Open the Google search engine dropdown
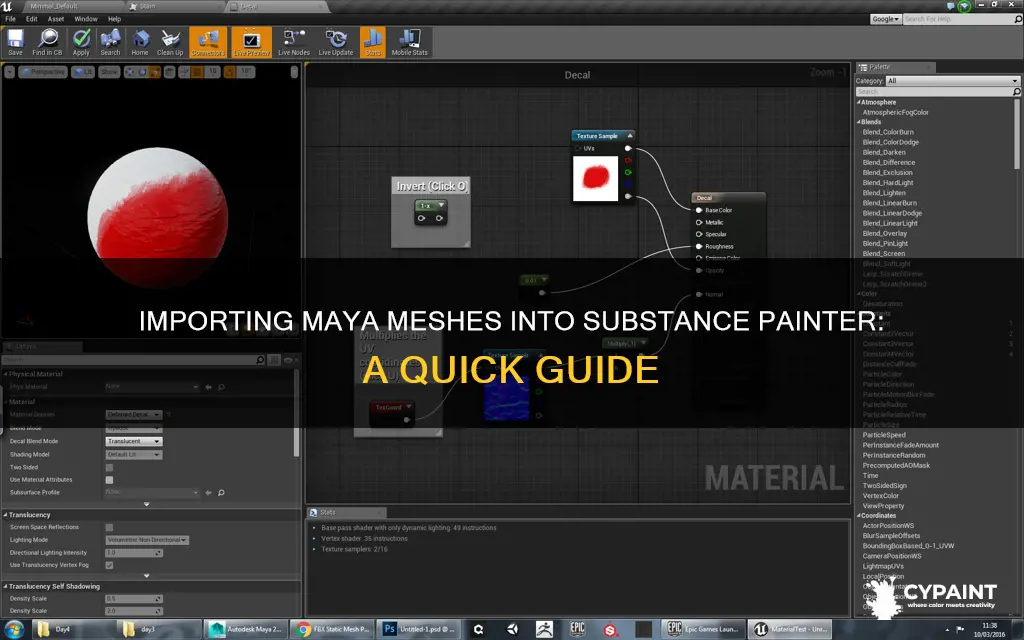The image size is (1024, 640). click(x=886, y=19)
